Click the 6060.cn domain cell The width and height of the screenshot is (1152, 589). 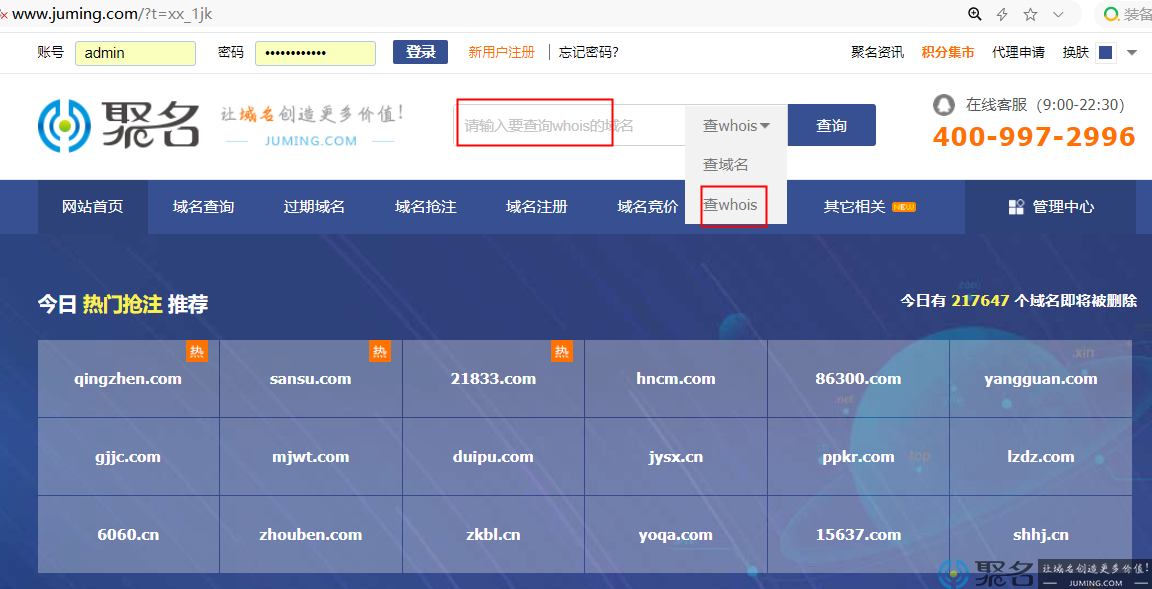[129, 535]
